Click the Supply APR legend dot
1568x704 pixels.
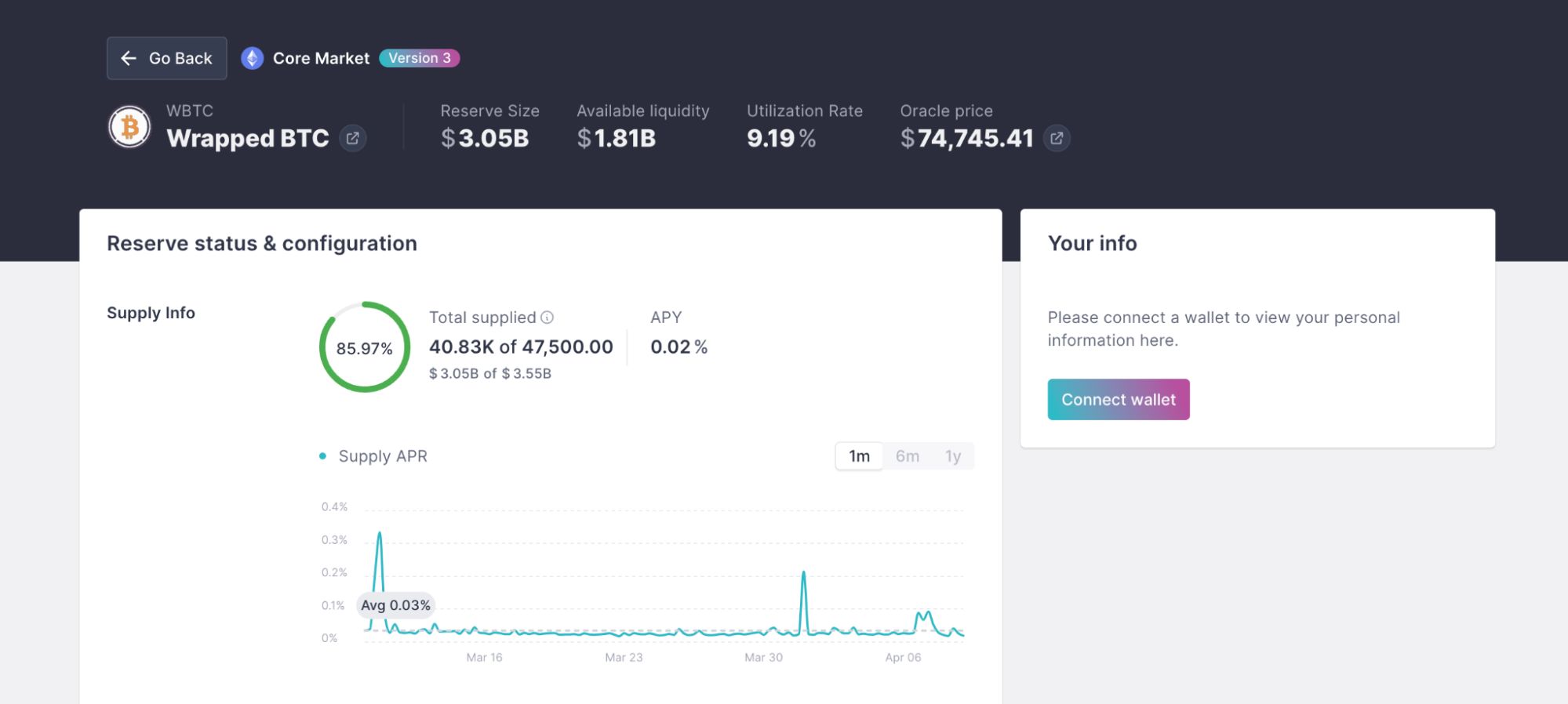click(x=322, y=456)
